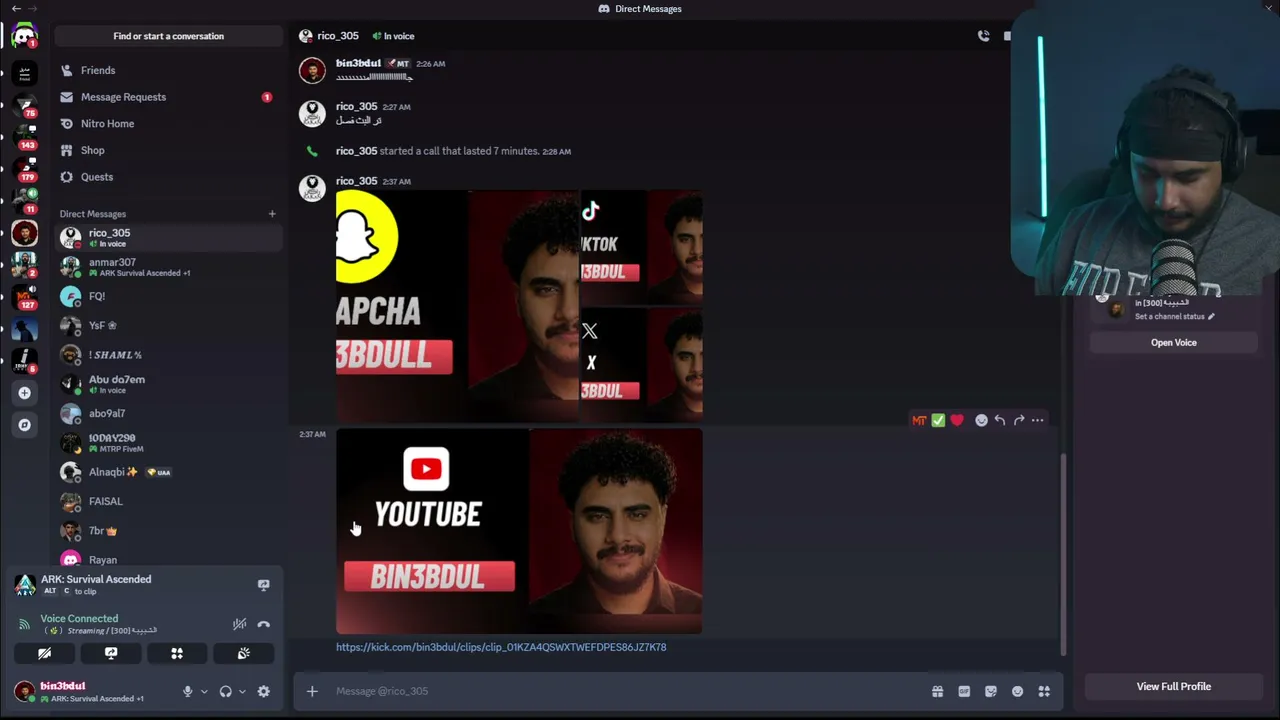Screen dimensions: 1280x720
Task: Open DM with FQ!
Action: point(168,296)
